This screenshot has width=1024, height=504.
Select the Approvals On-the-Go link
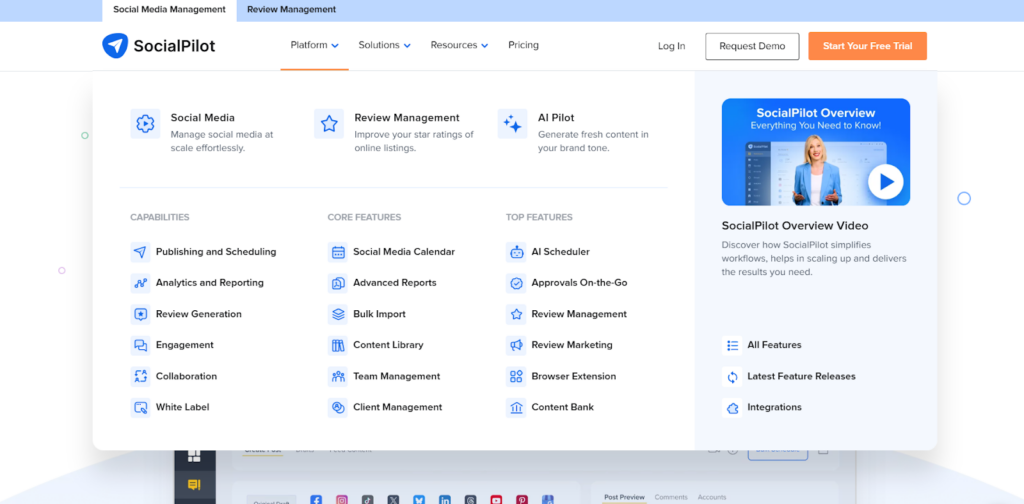[x=579, y=283]
